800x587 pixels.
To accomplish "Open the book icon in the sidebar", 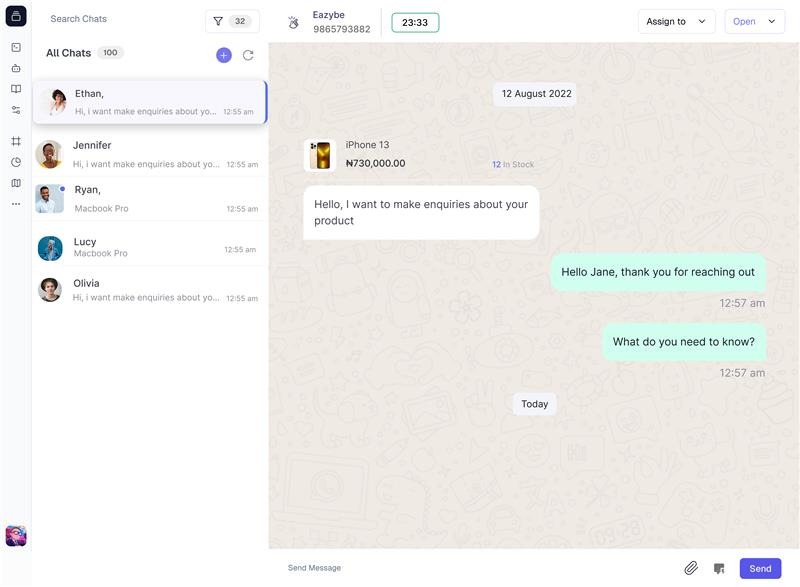I will click(x=13, y=87).
